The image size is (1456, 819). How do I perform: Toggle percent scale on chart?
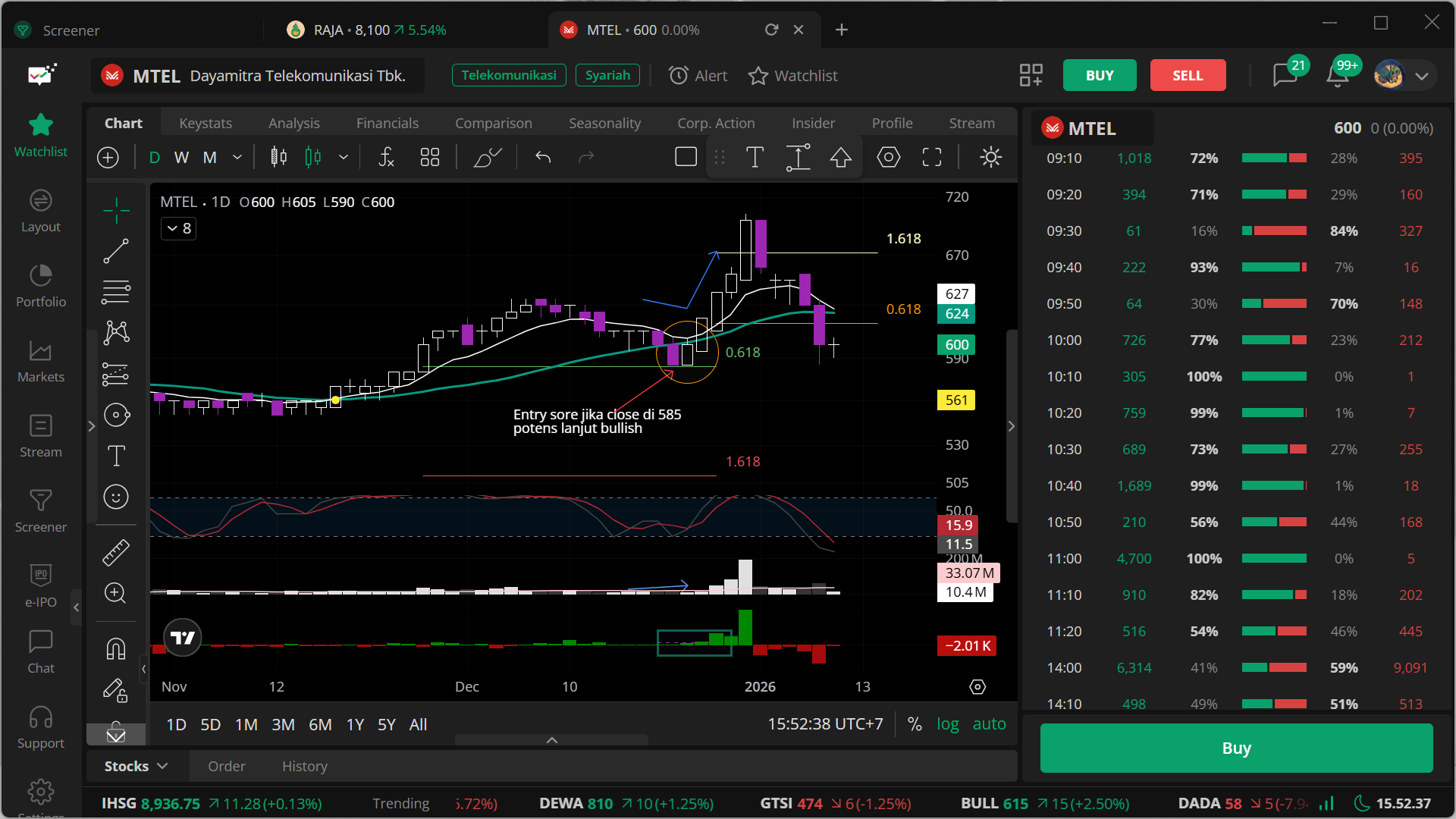click(x=915, y=724)
